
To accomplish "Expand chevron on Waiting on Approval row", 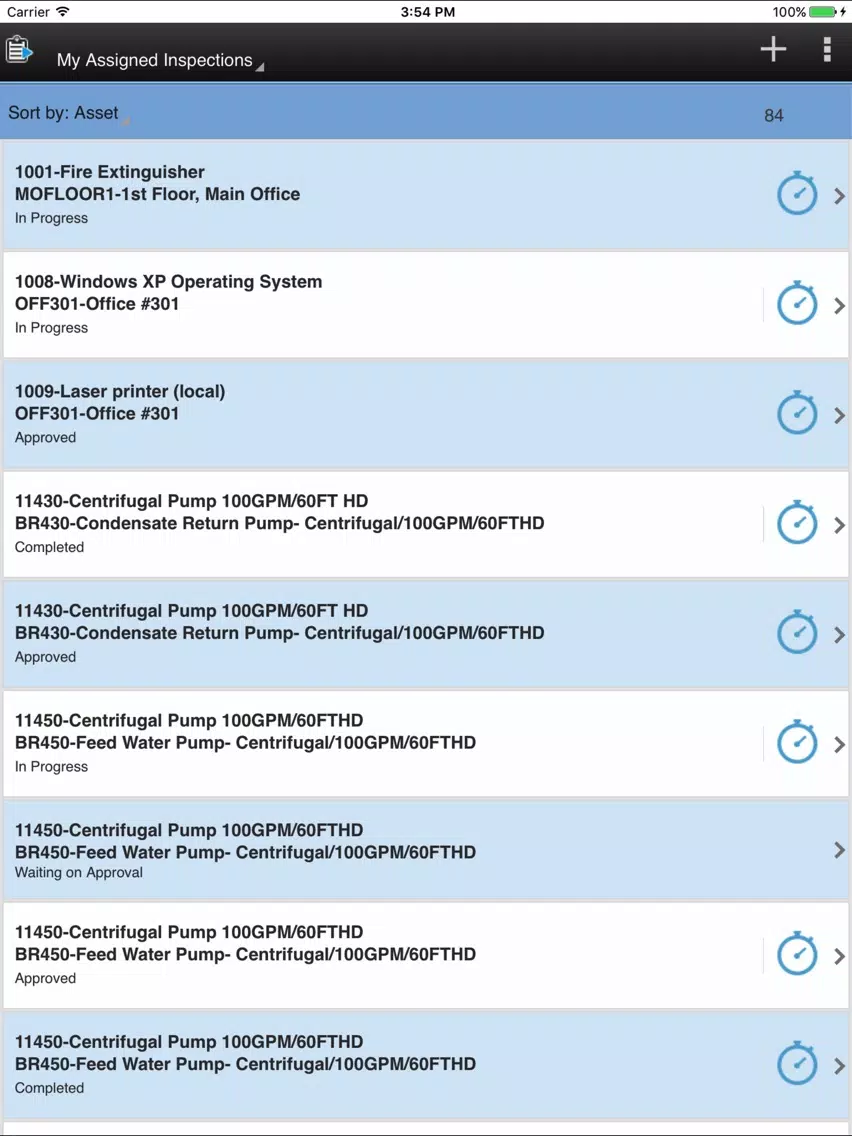I will pyautogui.click(x=840, y=850).
